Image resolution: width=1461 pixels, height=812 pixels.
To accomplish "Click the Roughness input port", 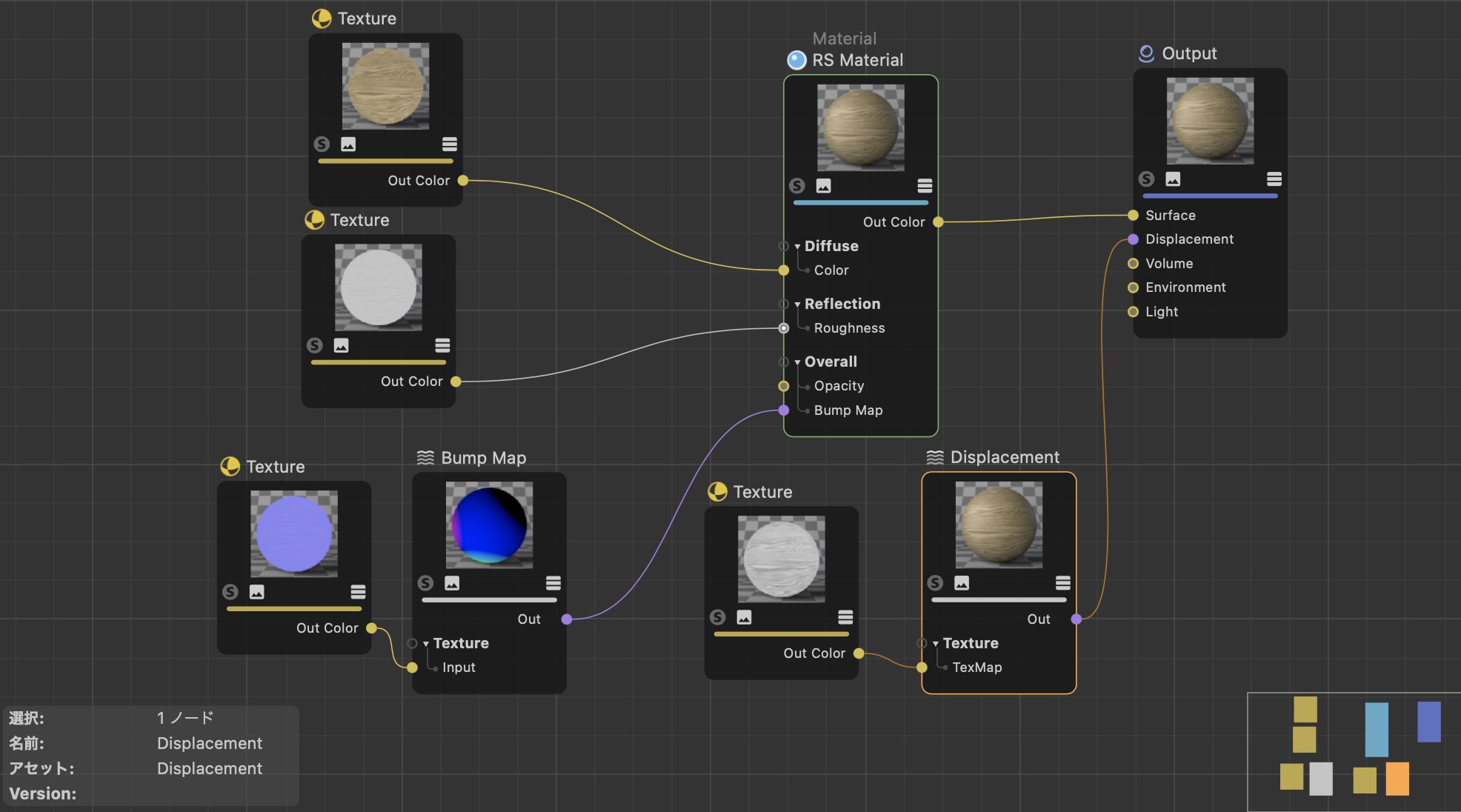I will [784, 328].
